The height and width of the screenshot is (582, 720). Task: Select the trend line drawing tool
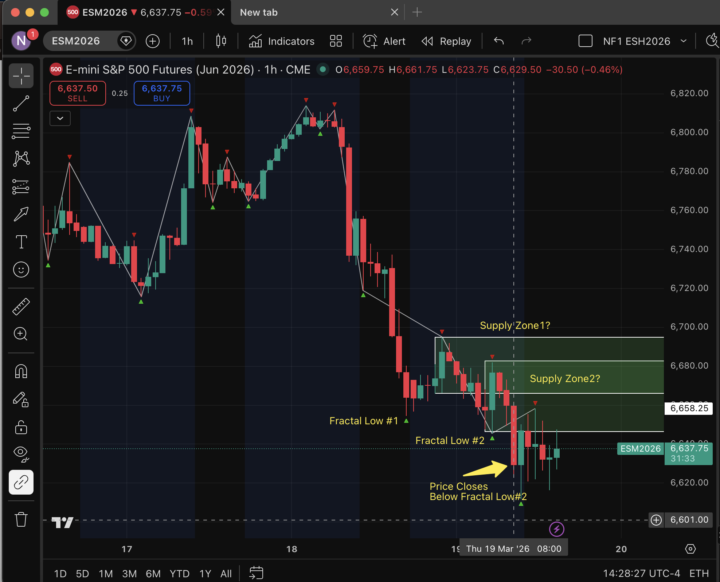tap(21, 103)
